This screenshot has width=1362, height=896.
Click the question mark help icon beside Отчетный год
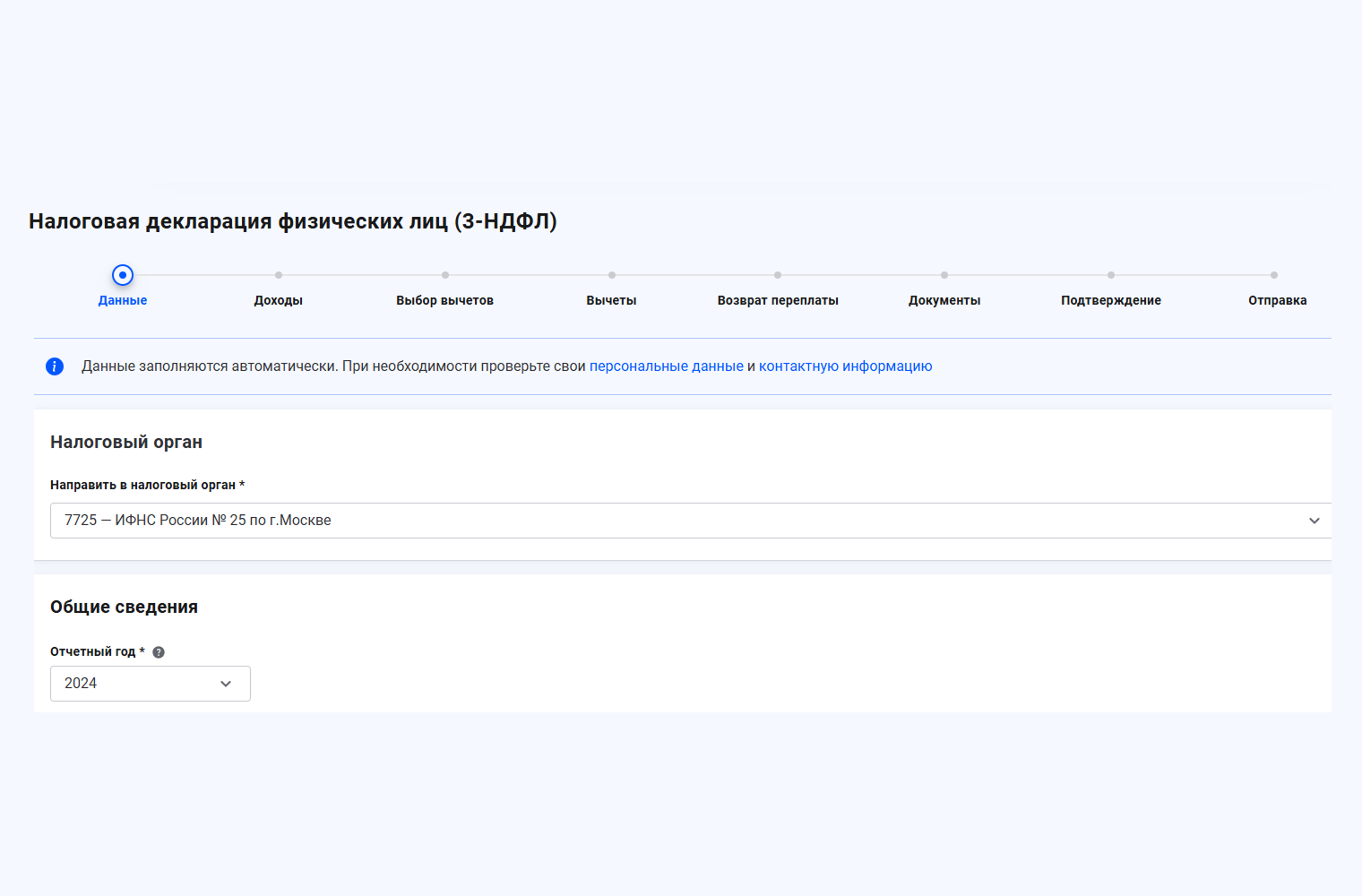(159, 652)
